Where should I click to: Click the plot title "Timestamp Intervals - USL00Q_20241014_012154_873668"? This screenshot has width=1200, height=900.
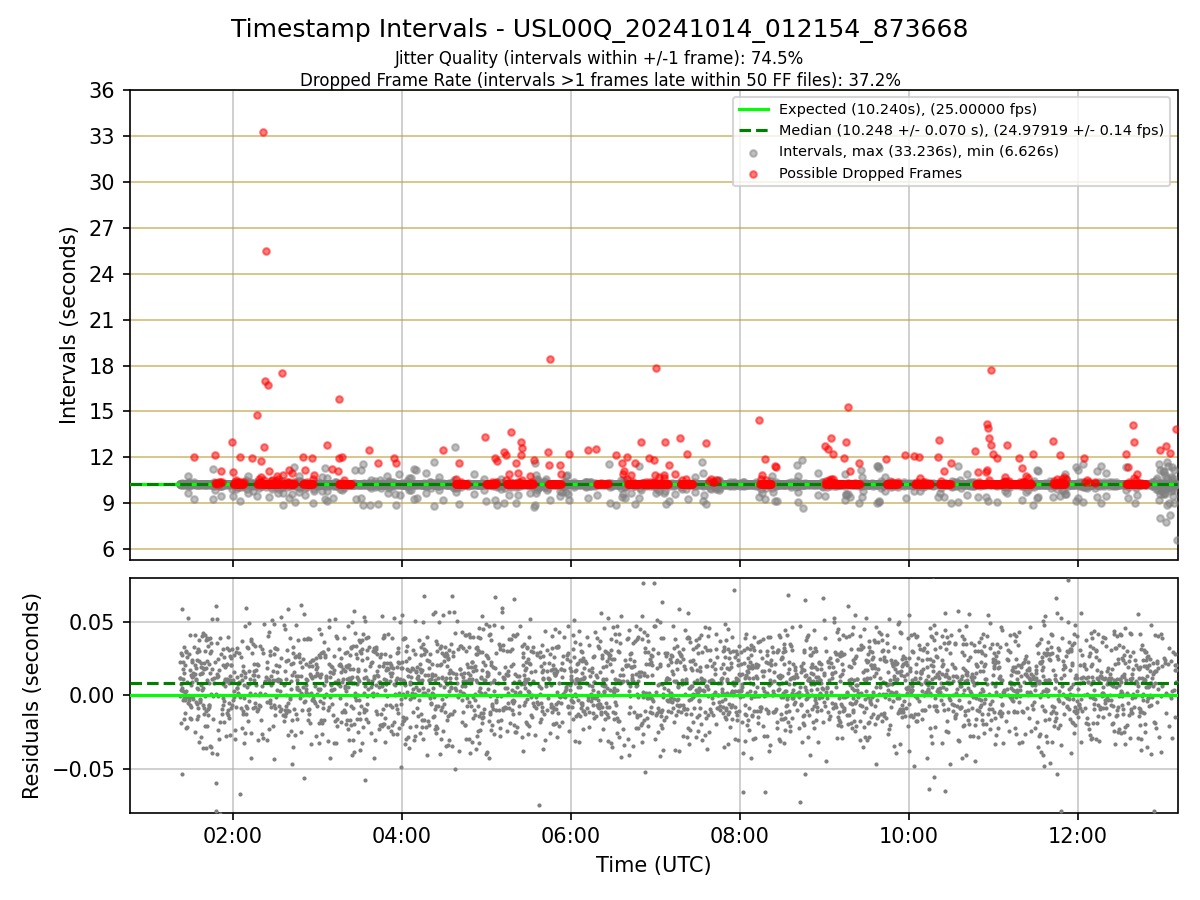[599, 29]
